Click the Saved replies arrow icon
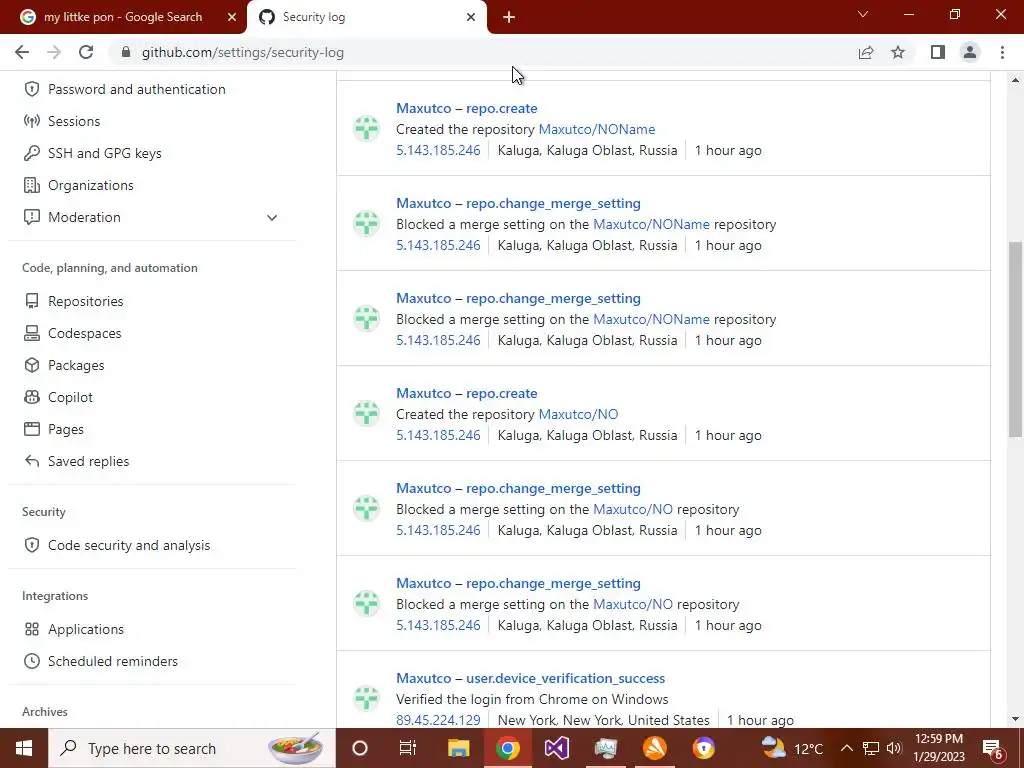 pyautogui.click(x=31, y=461)
